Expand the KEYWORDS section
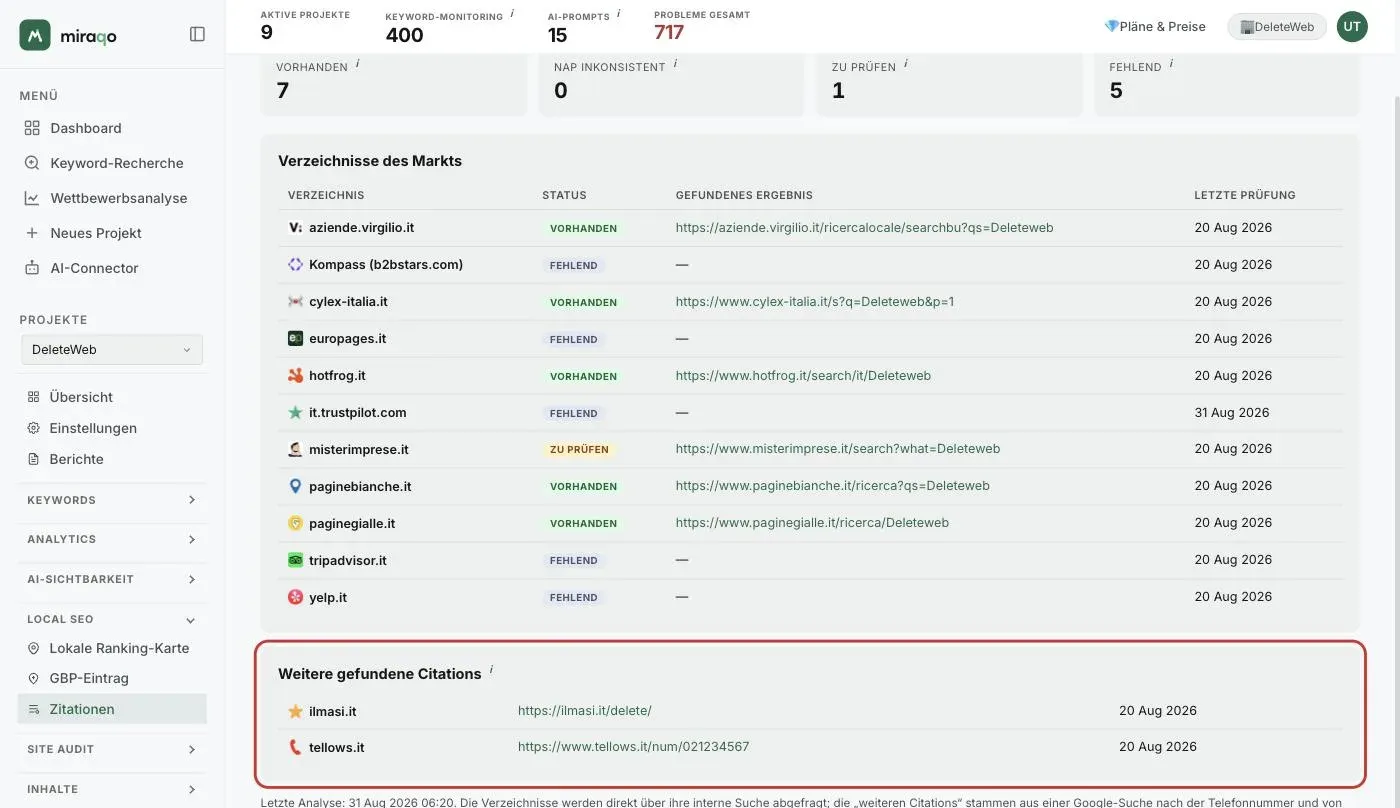 [112, 500]
